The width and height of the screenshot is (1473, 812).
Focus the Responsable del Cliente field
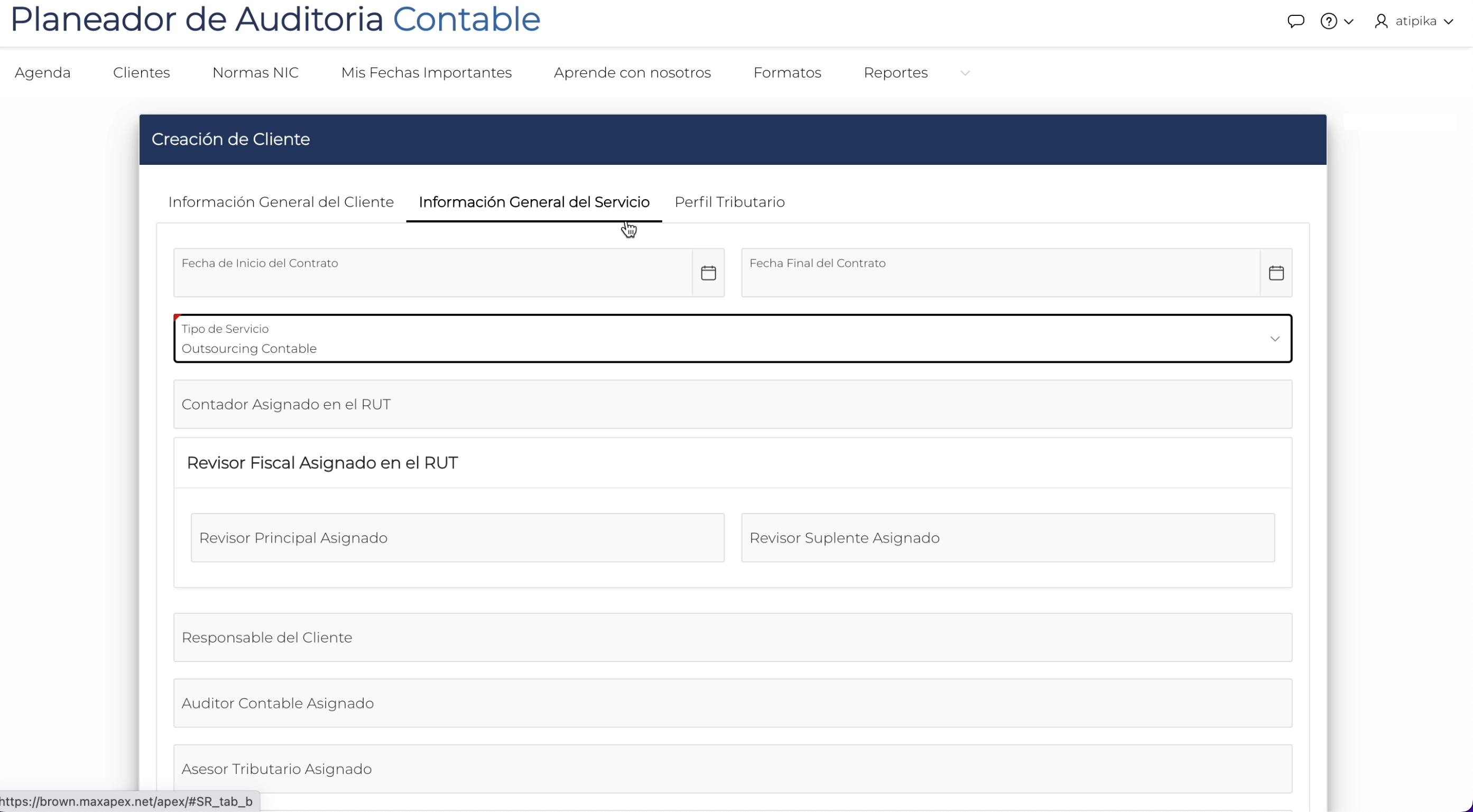[733, 637]
